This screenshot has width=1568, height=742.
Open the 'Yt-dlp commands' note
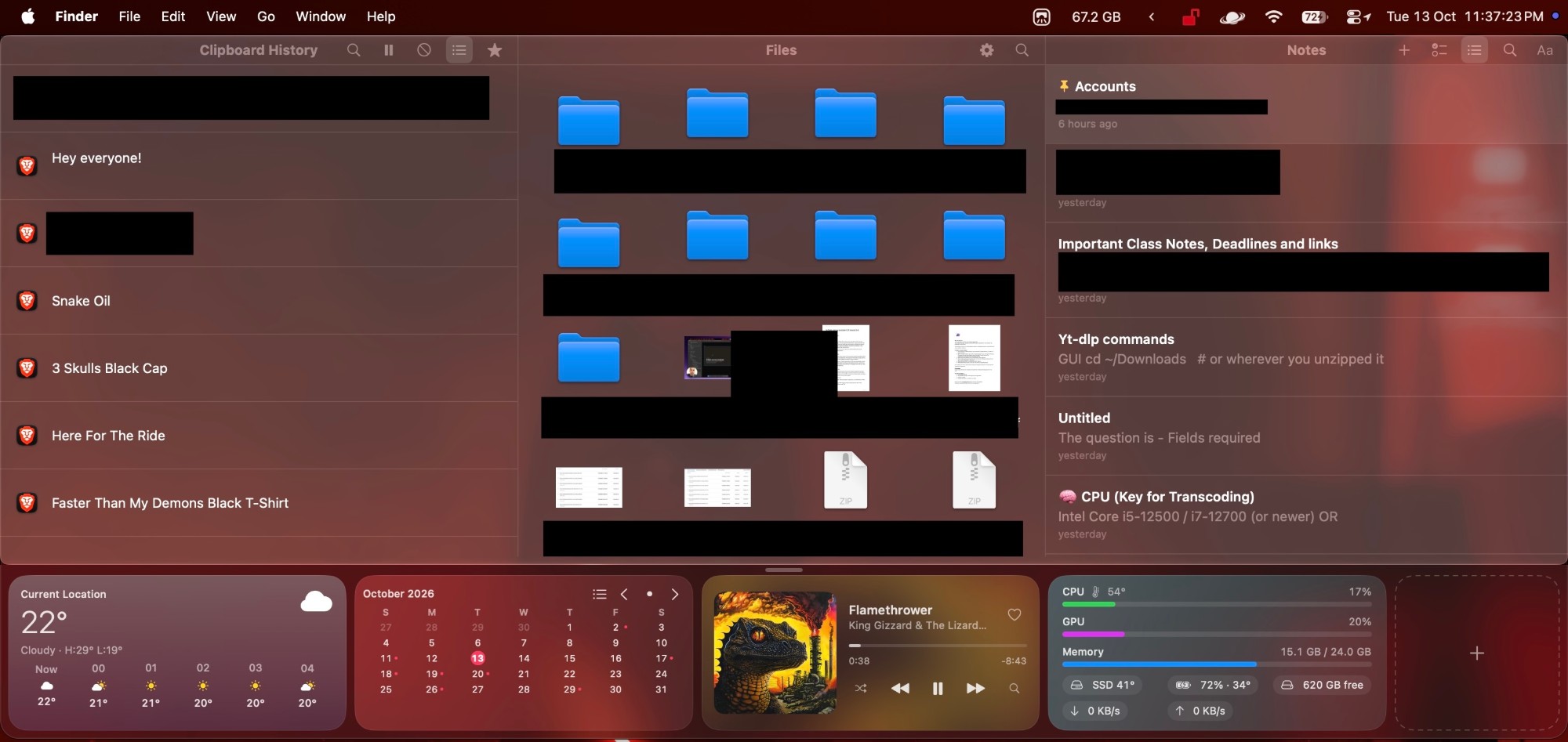point(1306,357)
